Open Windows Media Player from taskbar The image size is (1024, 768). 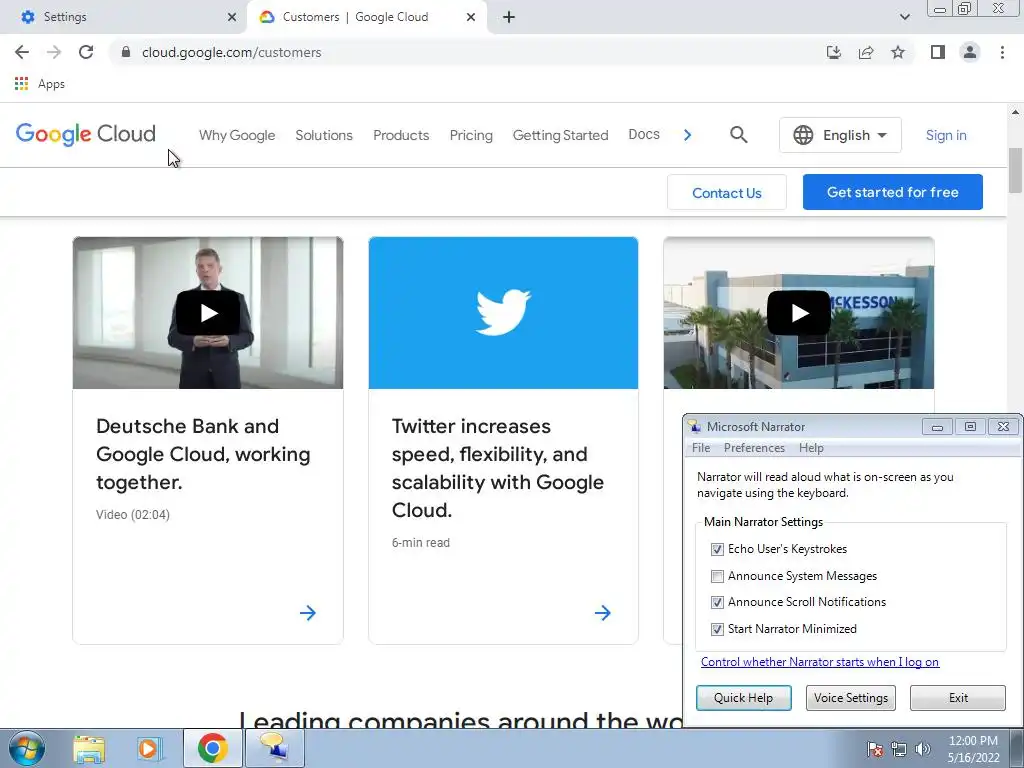tap(150, 748)
